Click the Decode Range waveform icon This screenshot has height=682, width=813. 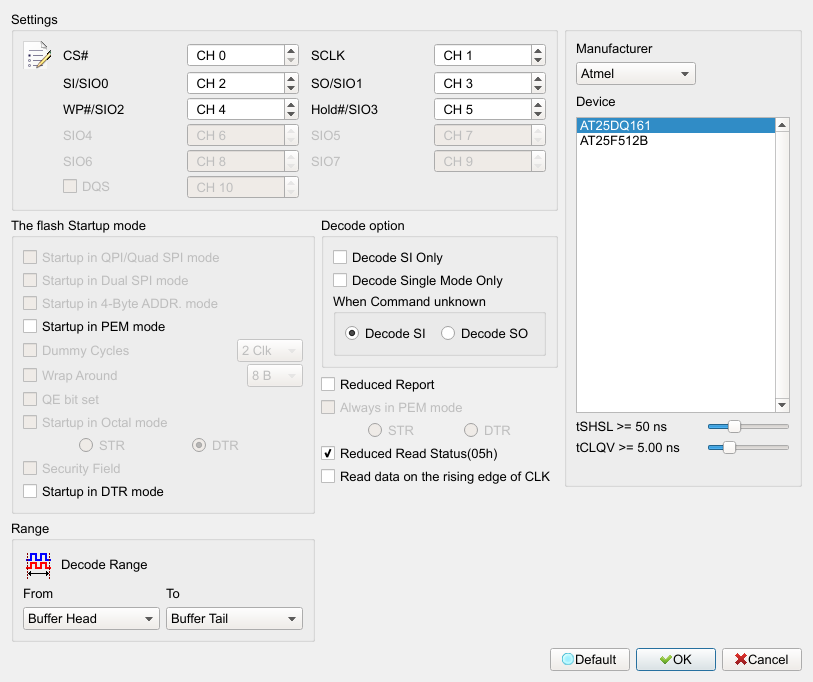coord(38,565)
